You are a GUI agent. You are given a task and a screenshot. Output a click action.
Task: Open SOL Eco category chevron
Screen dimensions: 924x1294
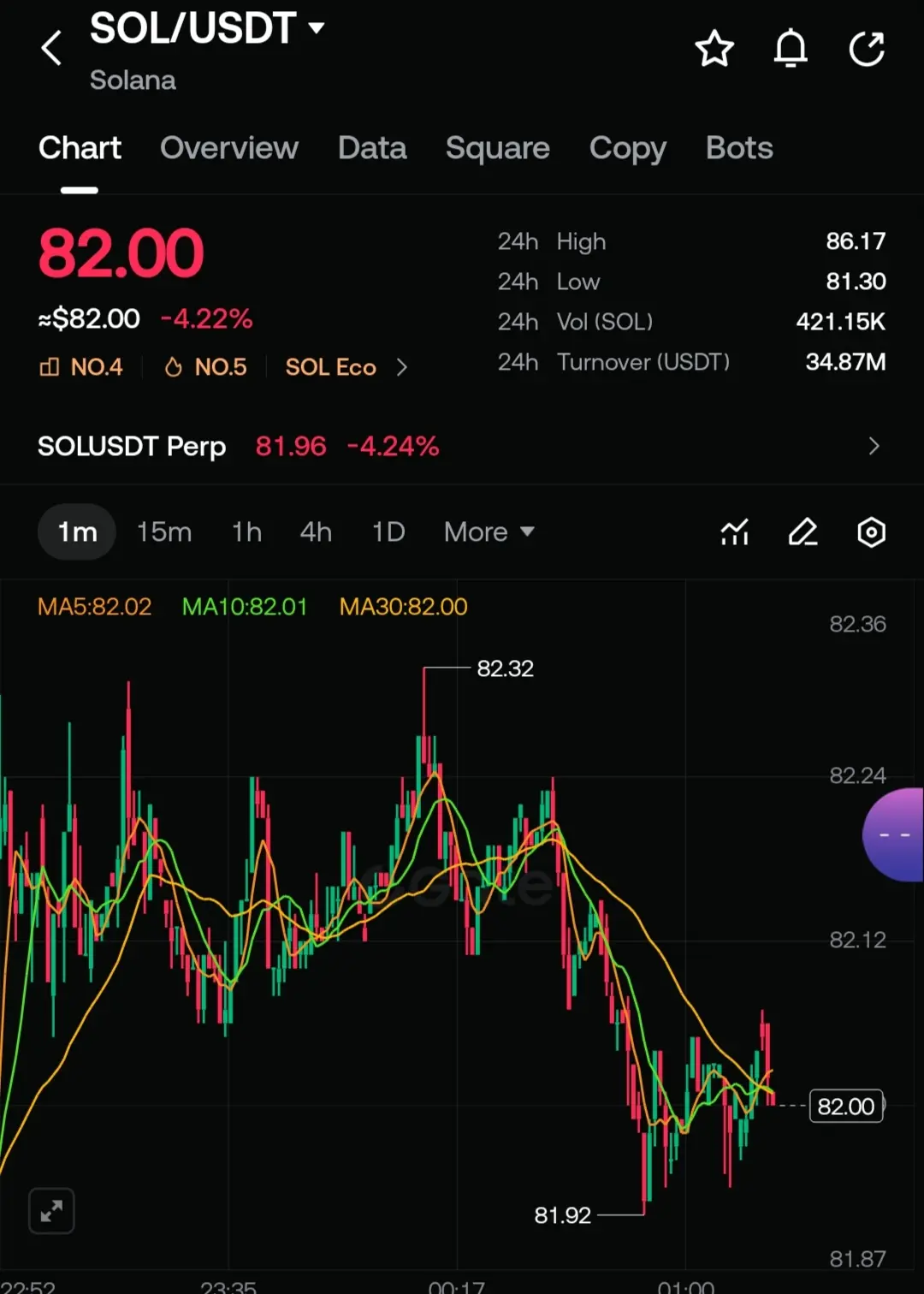402,367
